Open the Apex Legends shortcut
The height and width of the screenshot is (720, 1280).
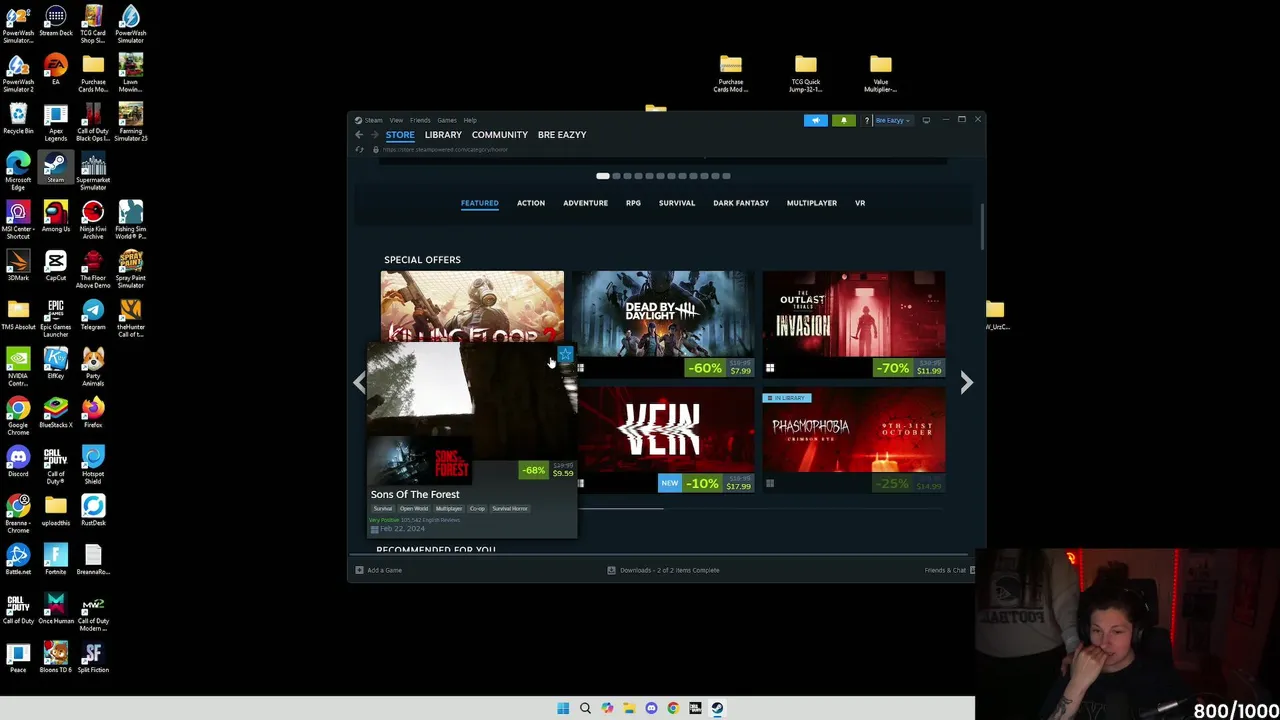coord(55,123)
